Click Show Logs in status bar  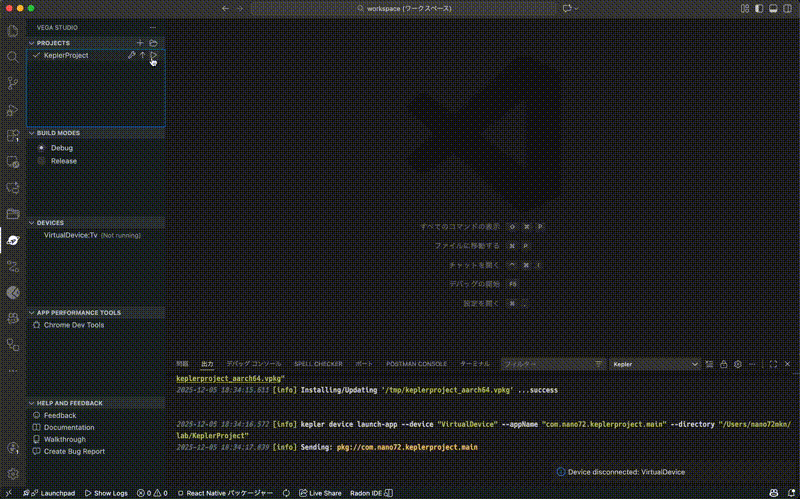tap(106, 493)
